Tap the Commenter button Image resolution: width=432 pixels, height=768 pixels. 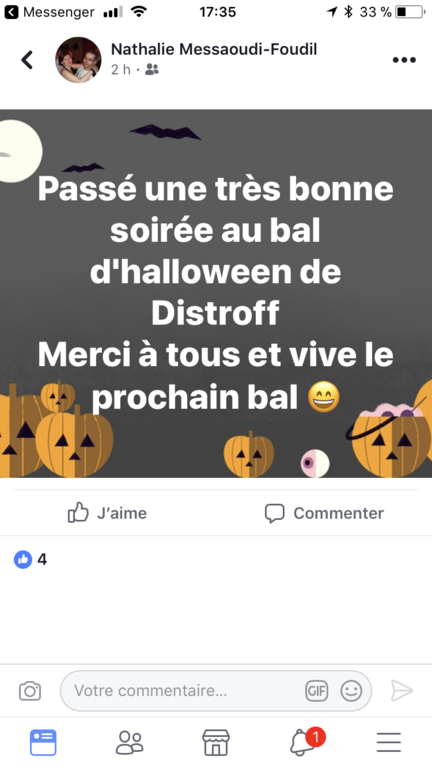click(324, 513)
